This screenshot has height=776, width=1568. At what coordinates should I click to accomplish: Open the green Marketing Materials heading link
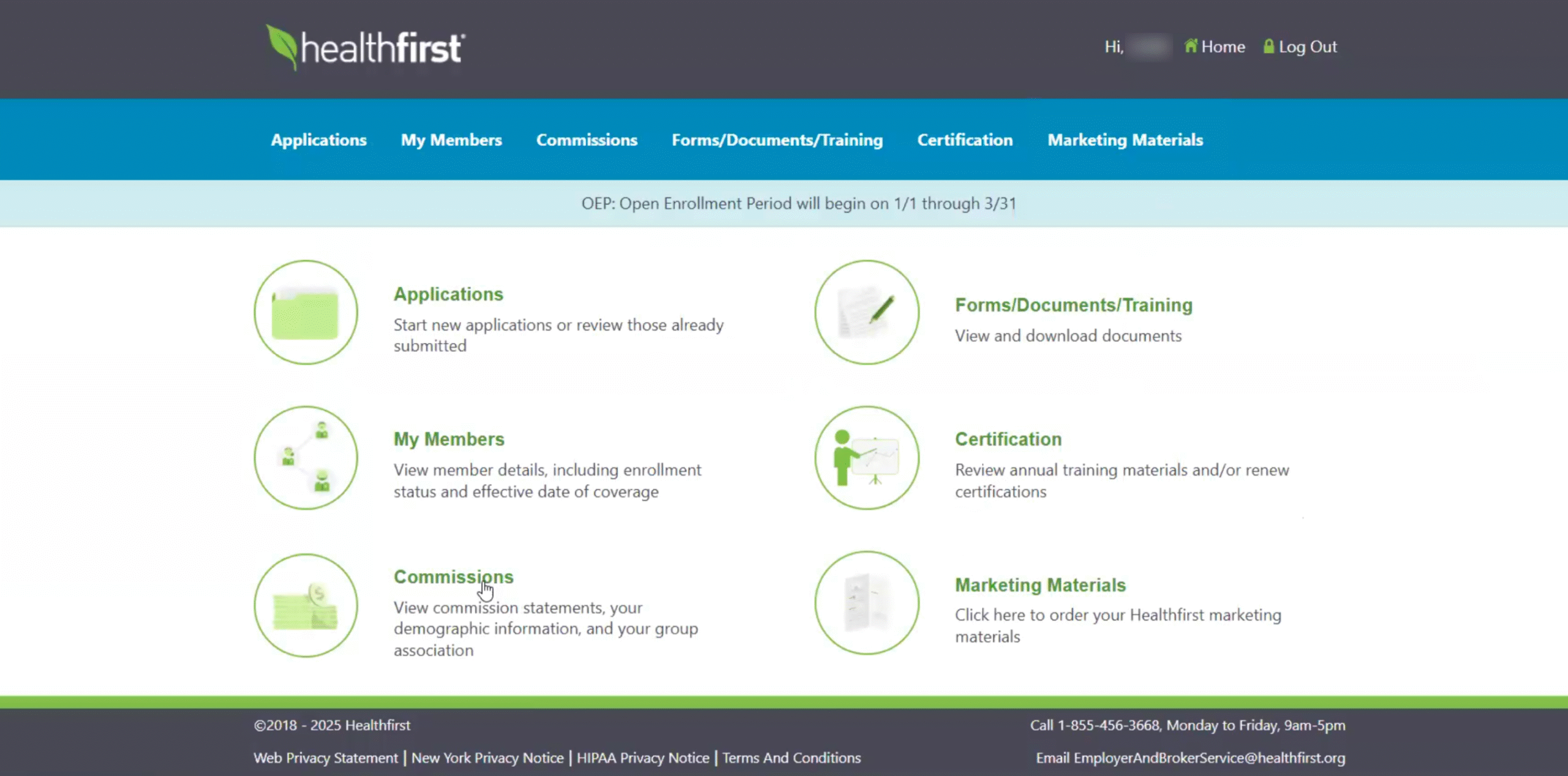pos(1040,585)
